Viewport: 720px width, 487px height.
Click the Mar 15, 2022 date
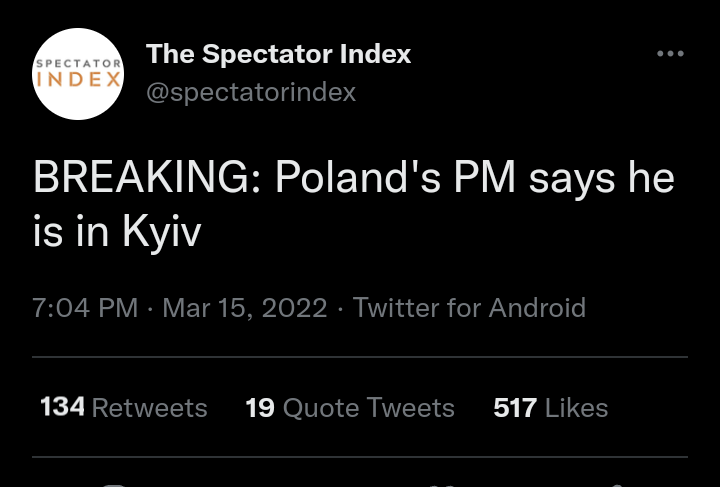click(244, 308)
